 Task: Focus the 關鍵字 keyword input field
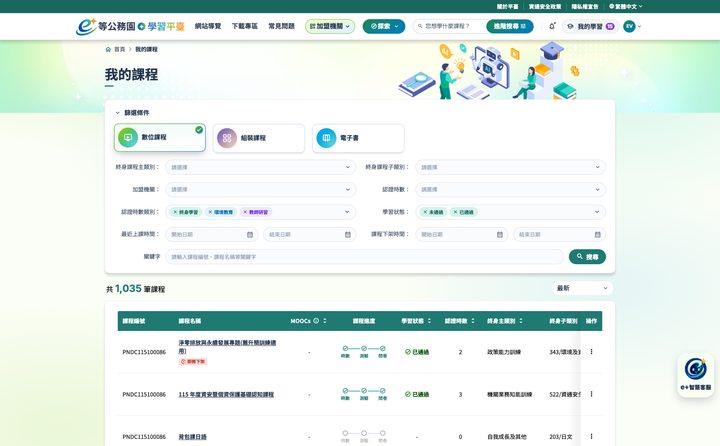tap(365, 257)
